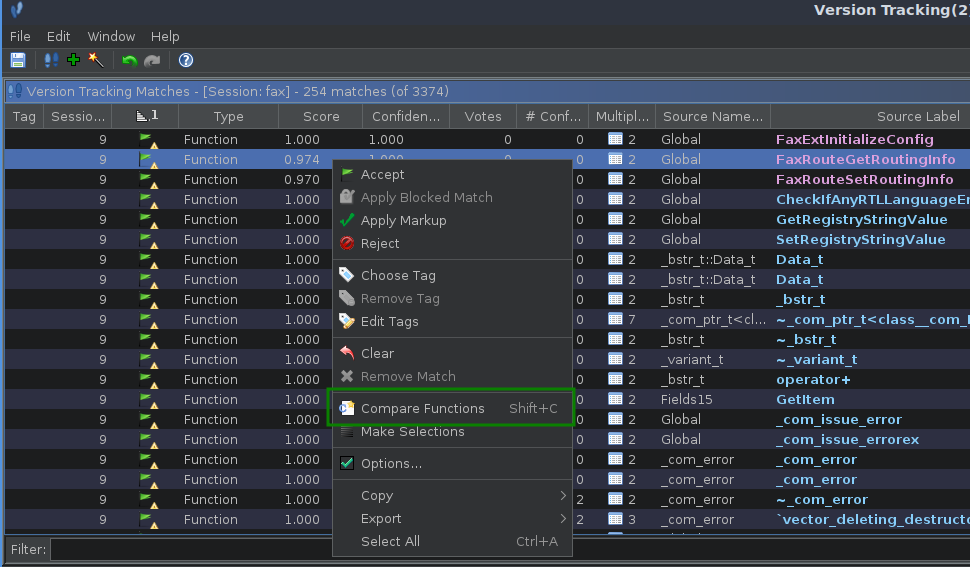Click the Score column header
Image resolution: width=970 pixels, height=567 pixels.
pyautogui.click(x=321, y=117)
